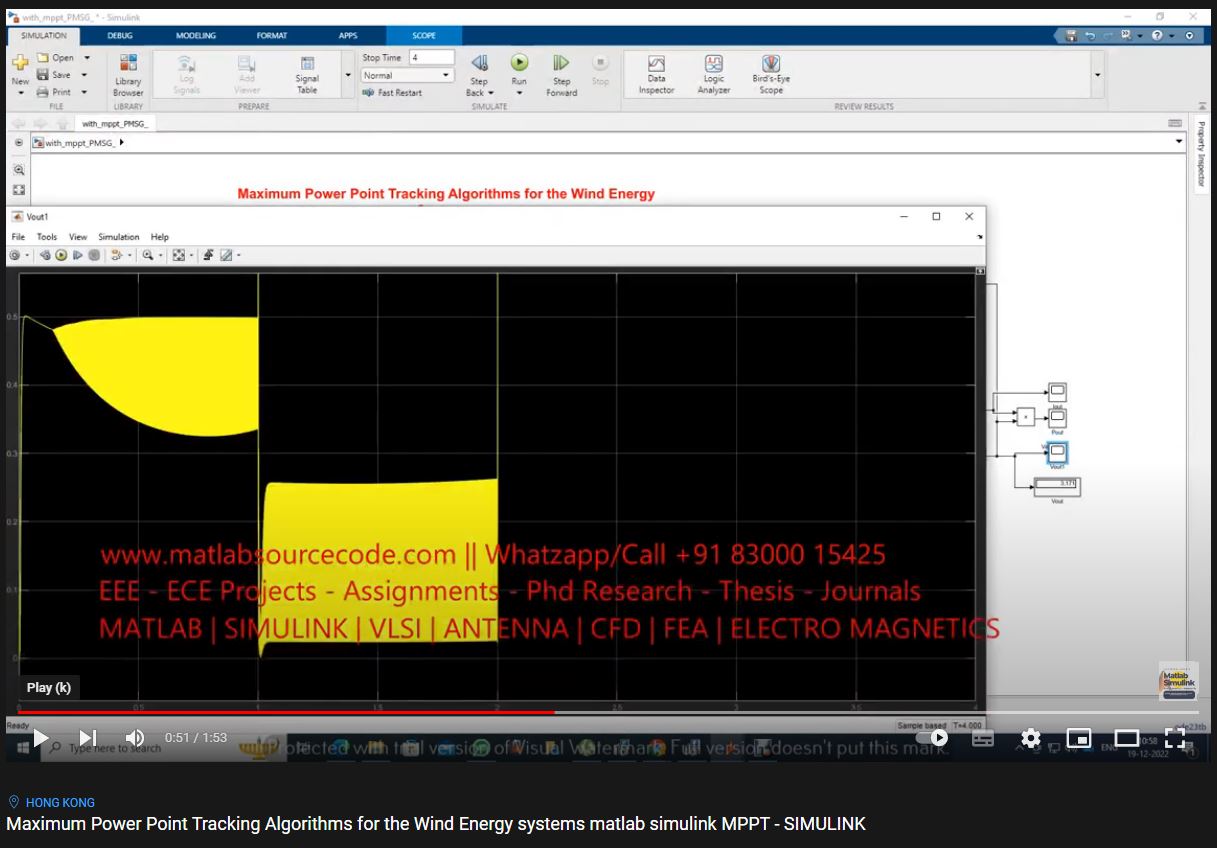
Task: Open the Bird's-Eye Scope
Action: (770, 75)
